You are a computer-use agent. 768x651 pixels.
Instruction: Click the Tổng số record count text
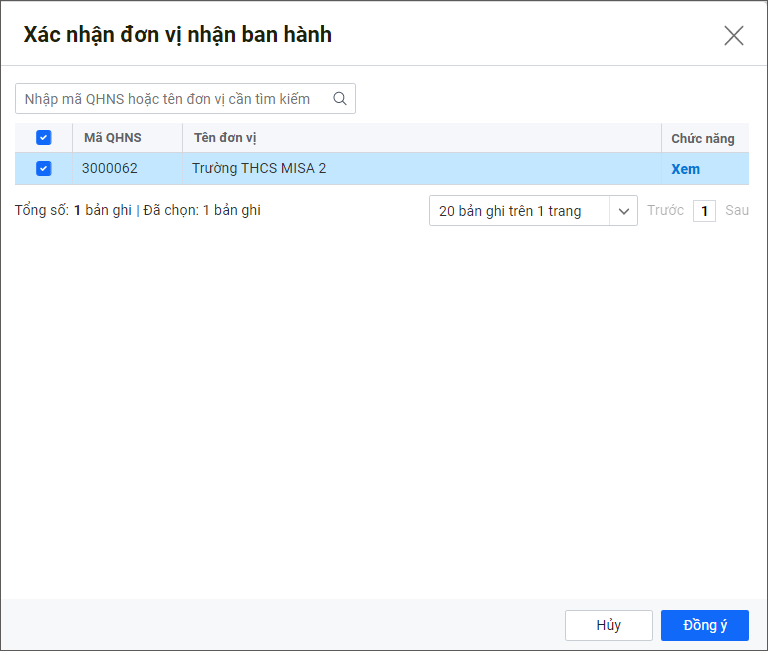(72, 211)
